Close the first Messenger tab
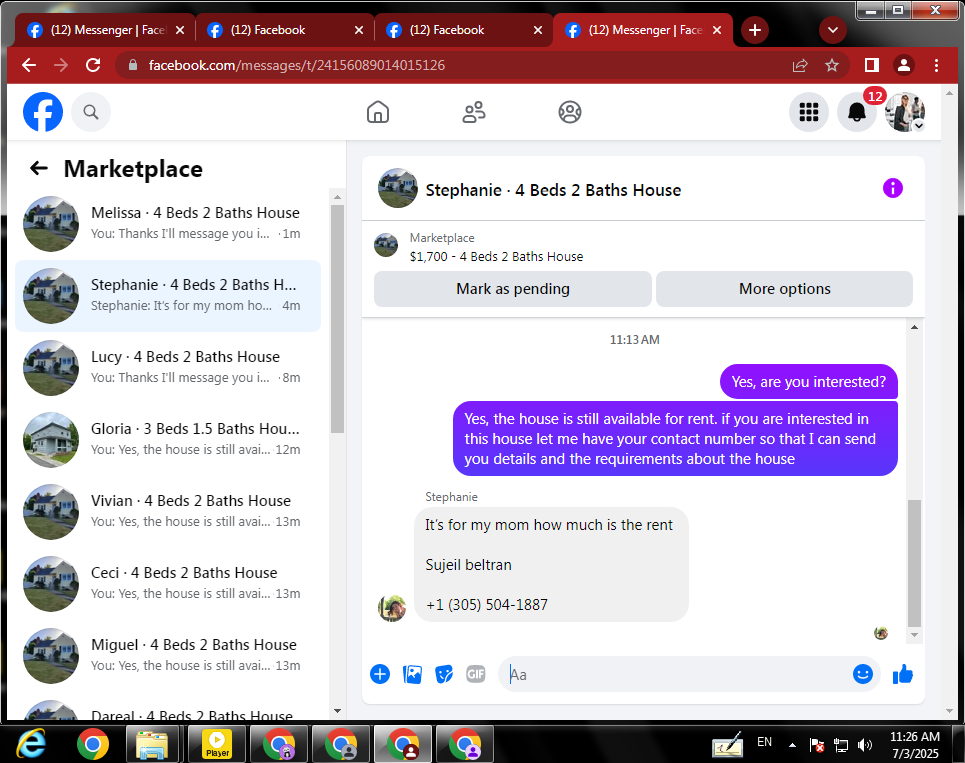This screenshot has width=965, height=763. pos(180,30)
